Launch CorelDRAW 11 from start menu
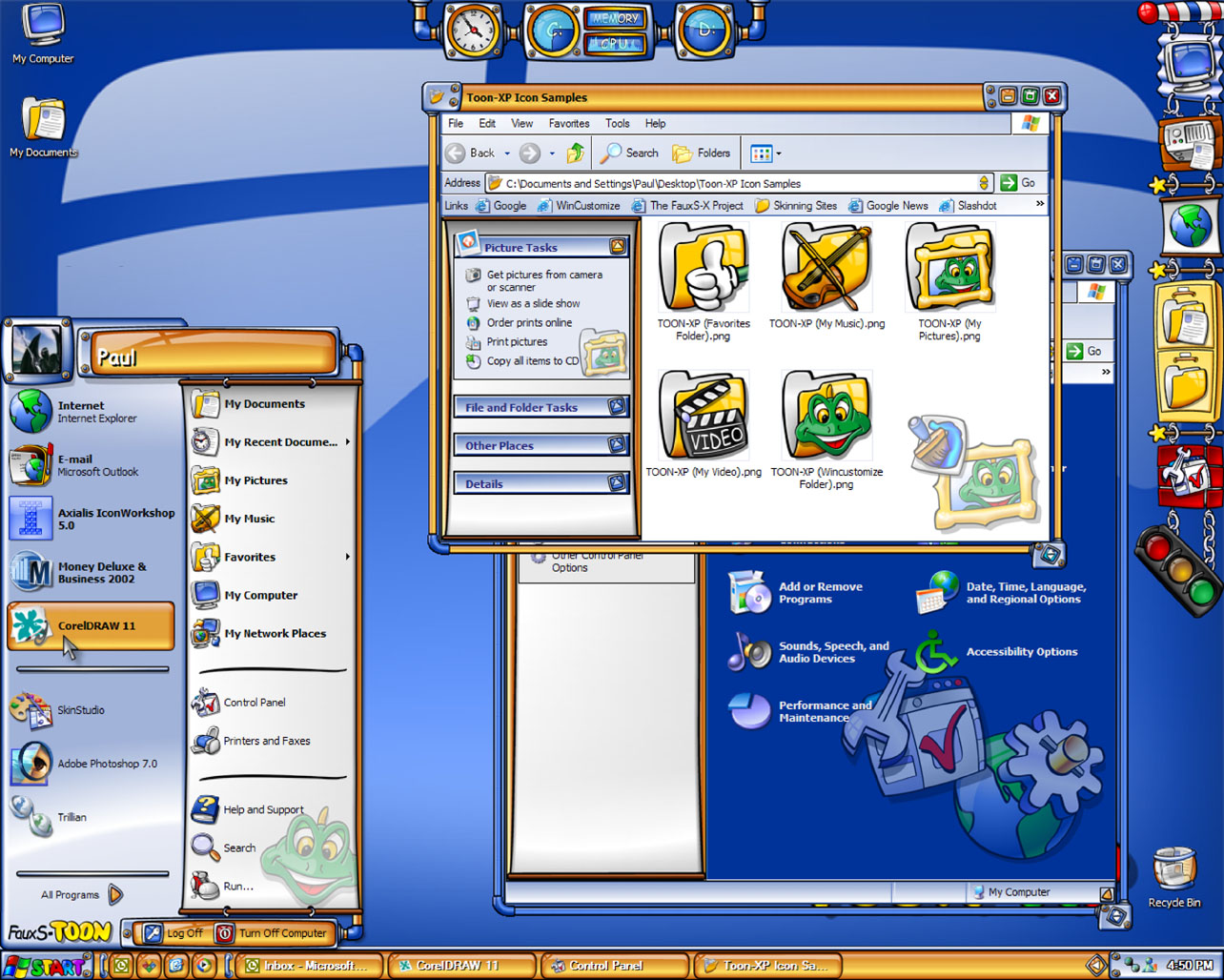 pos(92,626)
